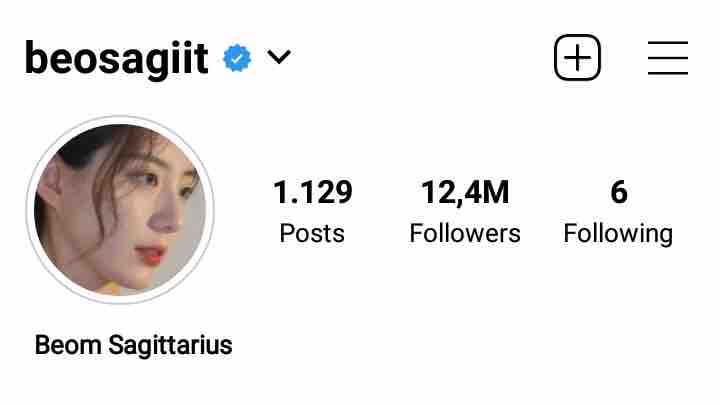The image size is (720, 405).
Task: Click the beosagiit username heading
Action: (x=117, y=58)
